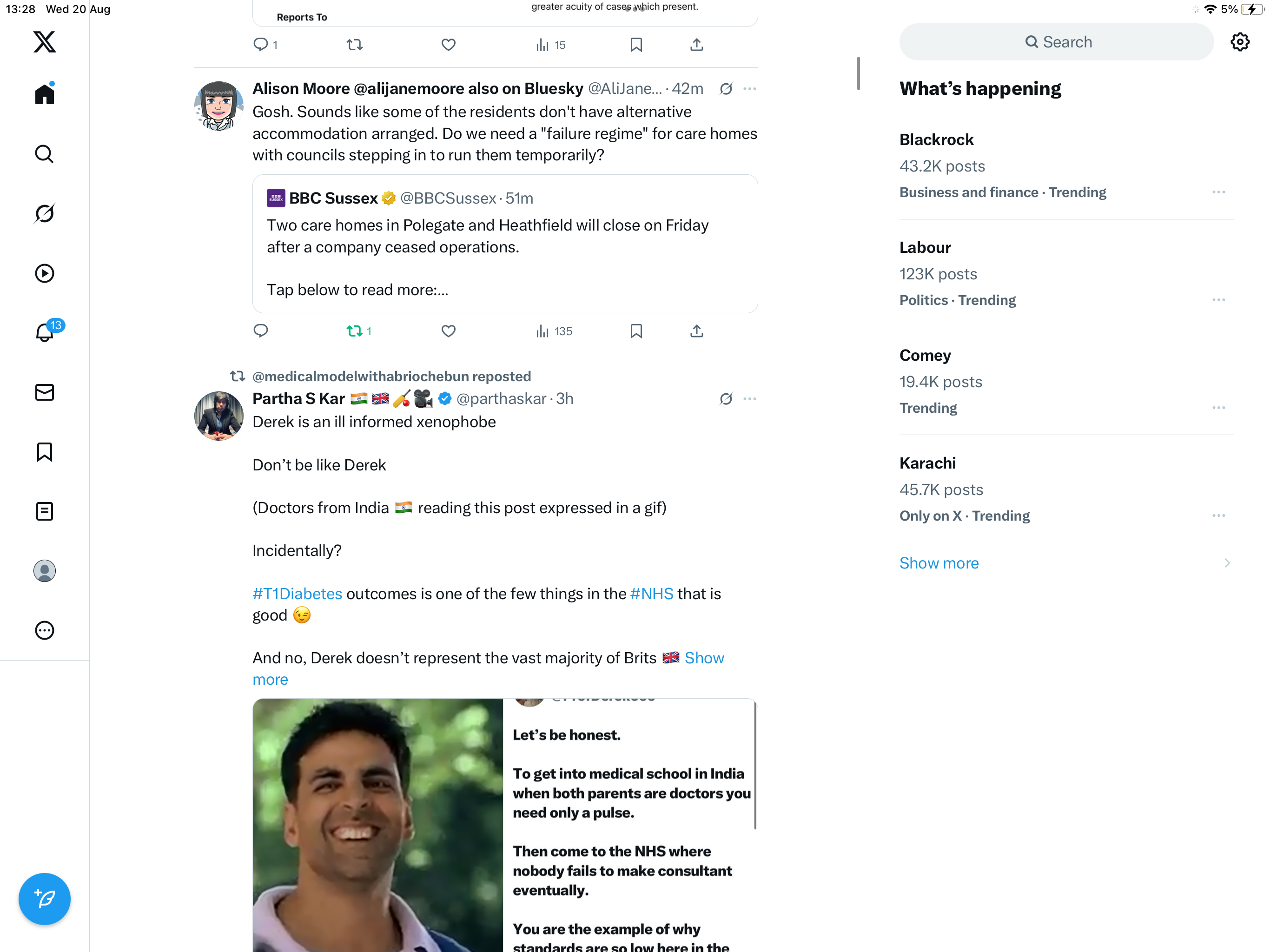
Task: Undo repost on Alison Moore's post
Action: [x=355, y=331]
